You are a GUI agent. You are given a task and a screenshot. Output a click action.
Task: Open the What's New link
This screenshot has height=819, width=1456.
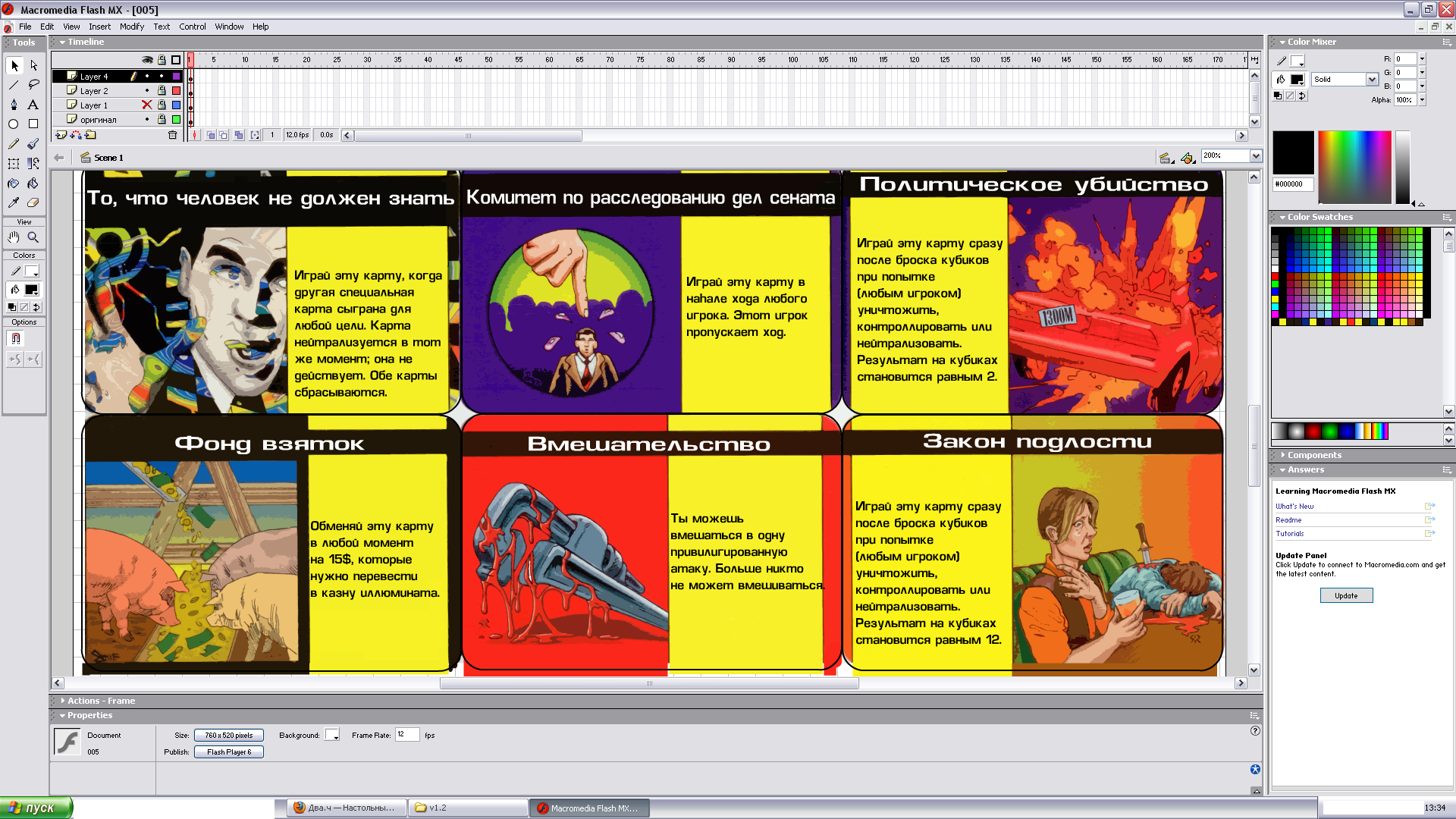tap(1294, 507)
